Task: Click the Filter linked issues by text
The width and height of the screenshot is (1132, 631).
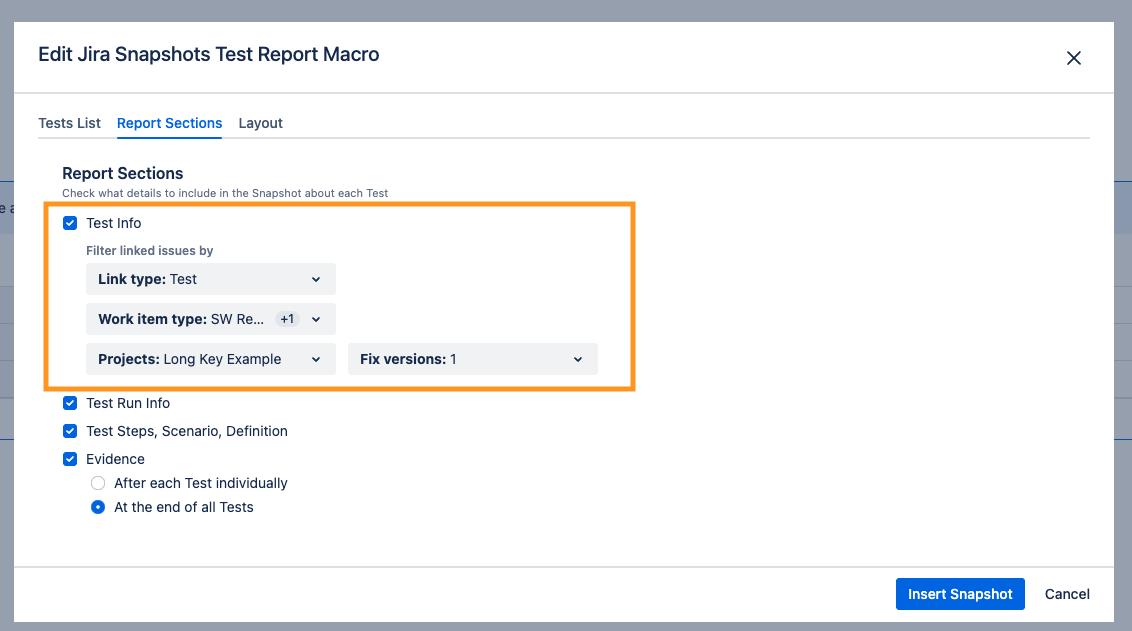Action: coord(149,251)
